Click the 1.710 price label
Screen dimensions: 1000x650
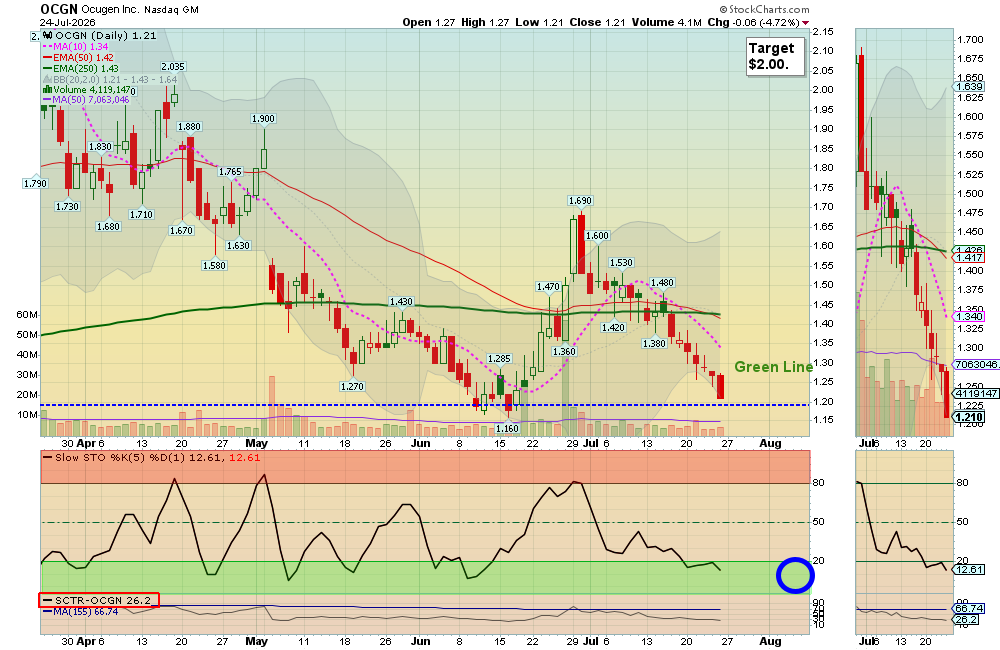coord(141,214)
